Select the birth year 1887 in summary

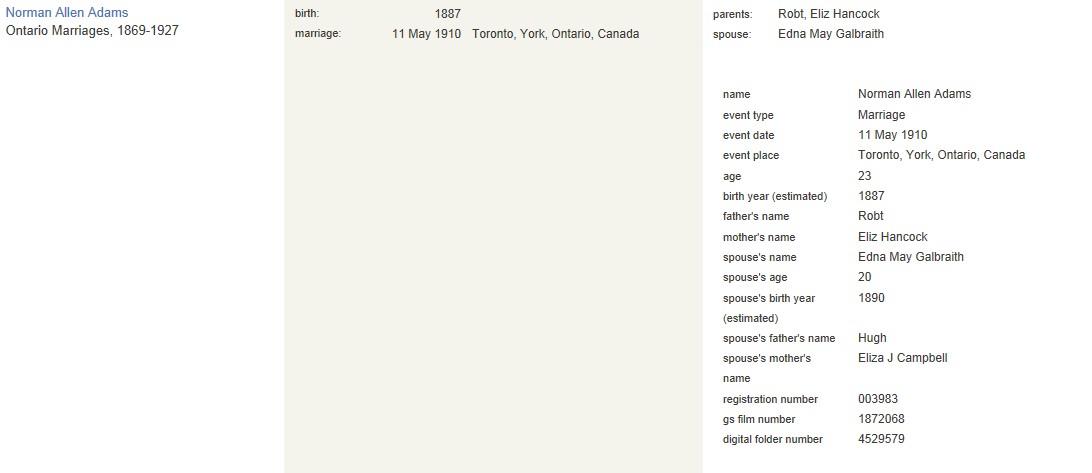[x=448, y=13]
